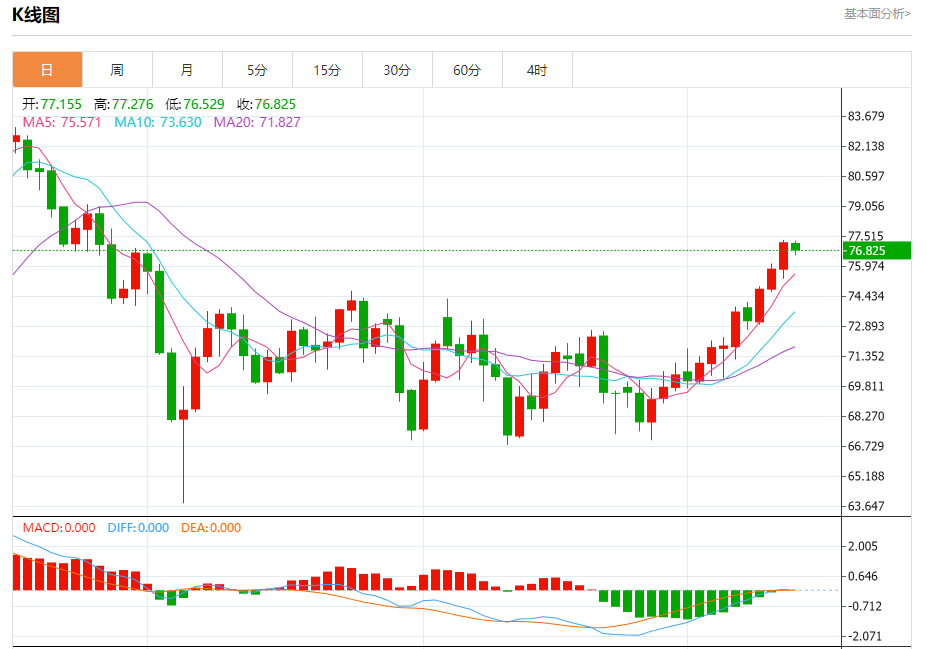Open the 60分 interval tab
This screenshot has width=927, height=649.
[x=467, y=70]
